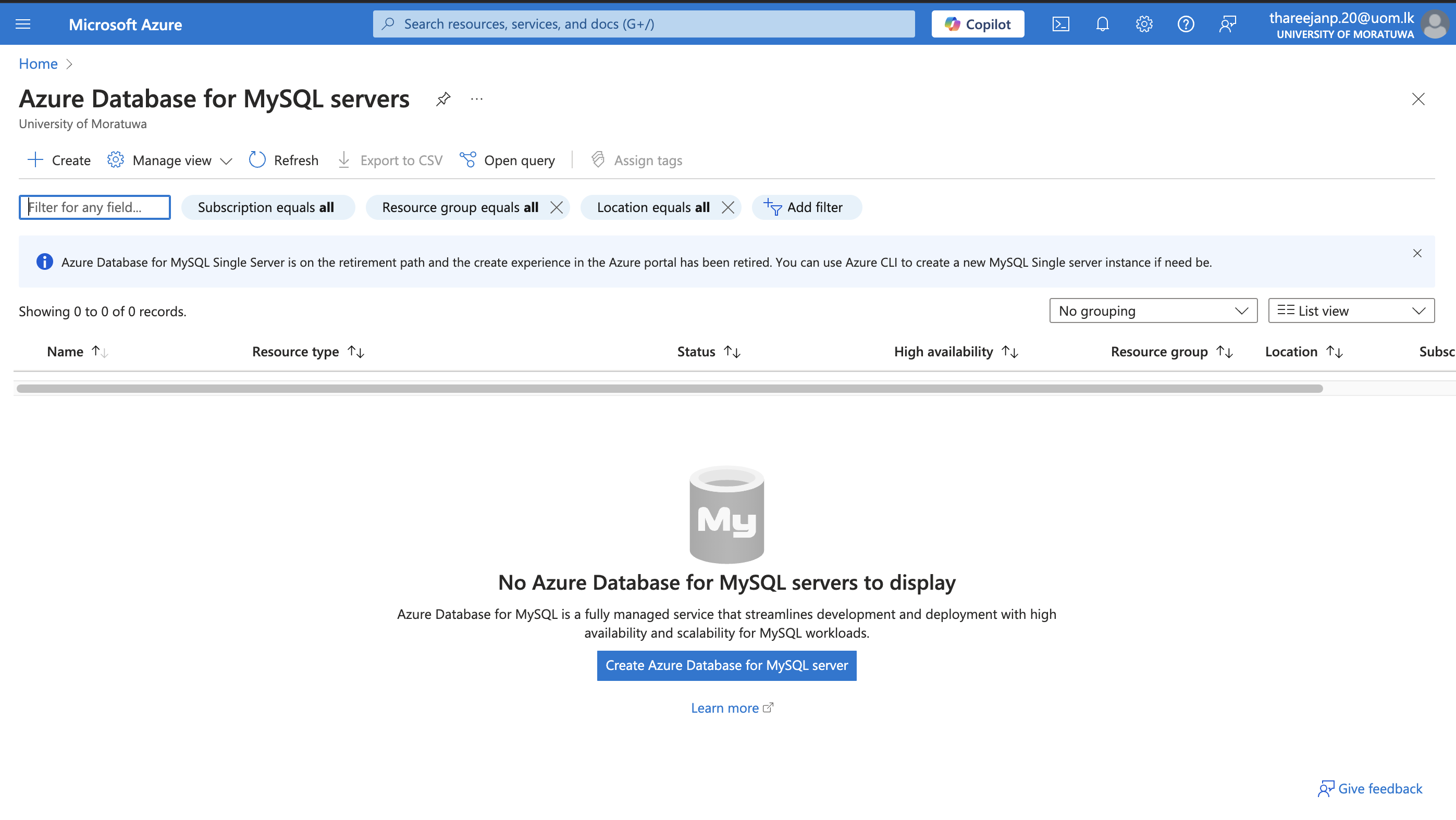Open the Resource group equals all filter
This screenshot has height=820, width=1456.
pyautogui.click(x=460, y=207)
